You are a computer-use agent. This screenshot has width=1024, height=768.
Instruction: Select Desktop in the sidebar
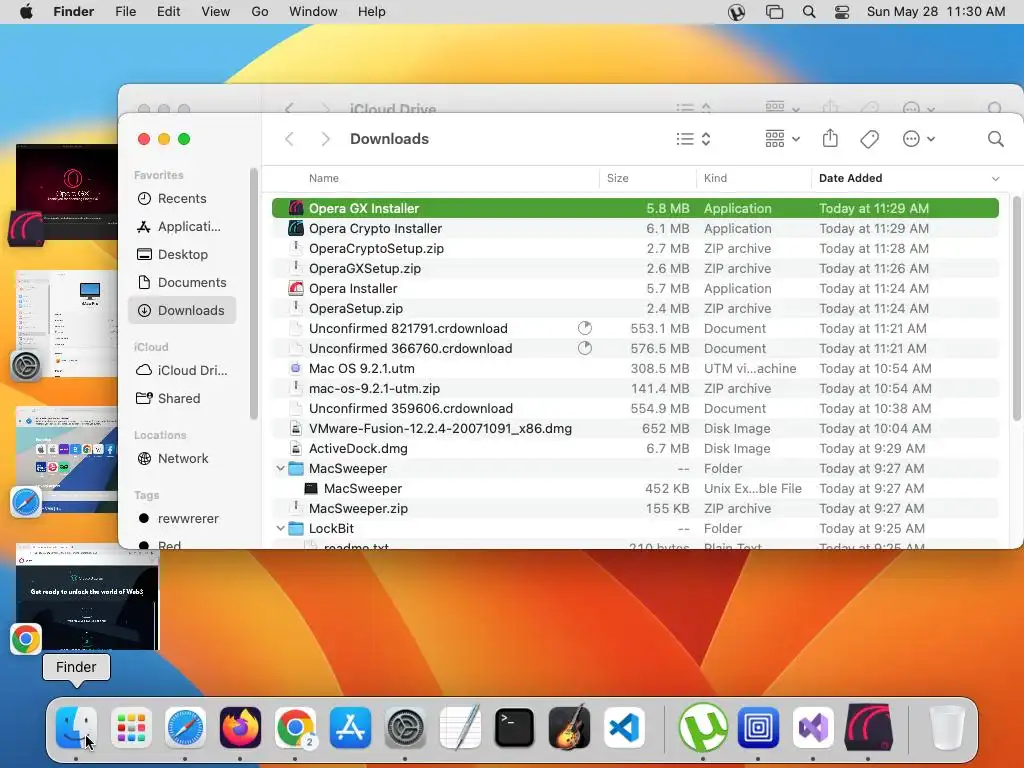pyautogui.click(x=182, y=255)
